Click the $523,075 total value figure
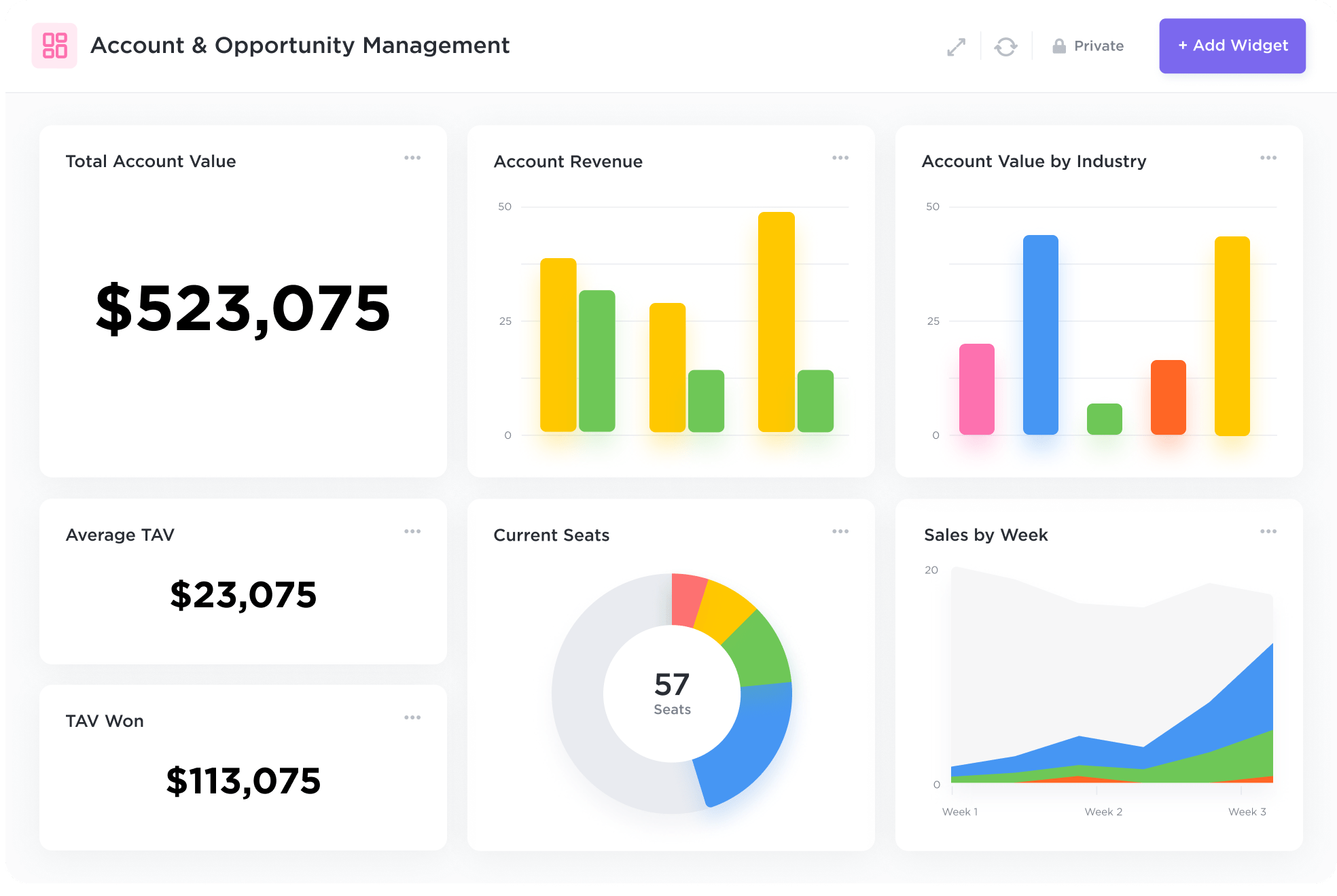The width and height of the screenshot is (1337, 896). [x=243, y=309]
